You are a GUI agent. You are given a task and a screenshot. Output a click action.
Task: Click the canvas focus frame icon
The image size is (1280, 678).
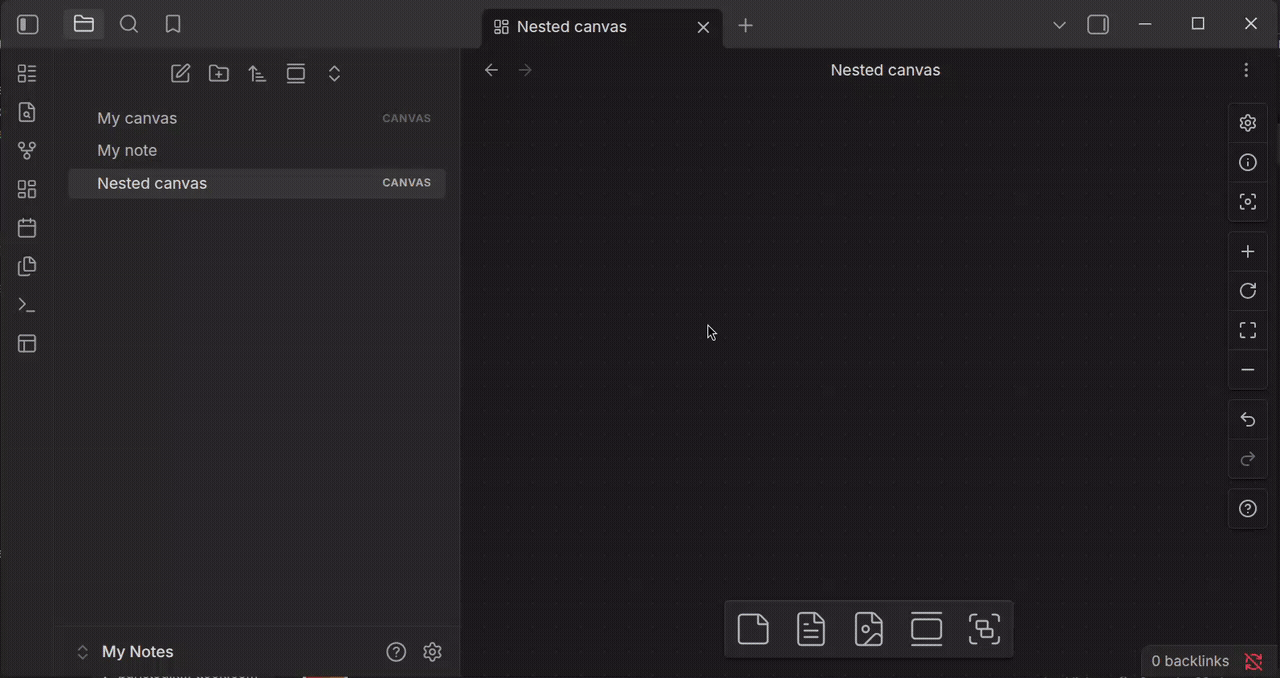1248,202
